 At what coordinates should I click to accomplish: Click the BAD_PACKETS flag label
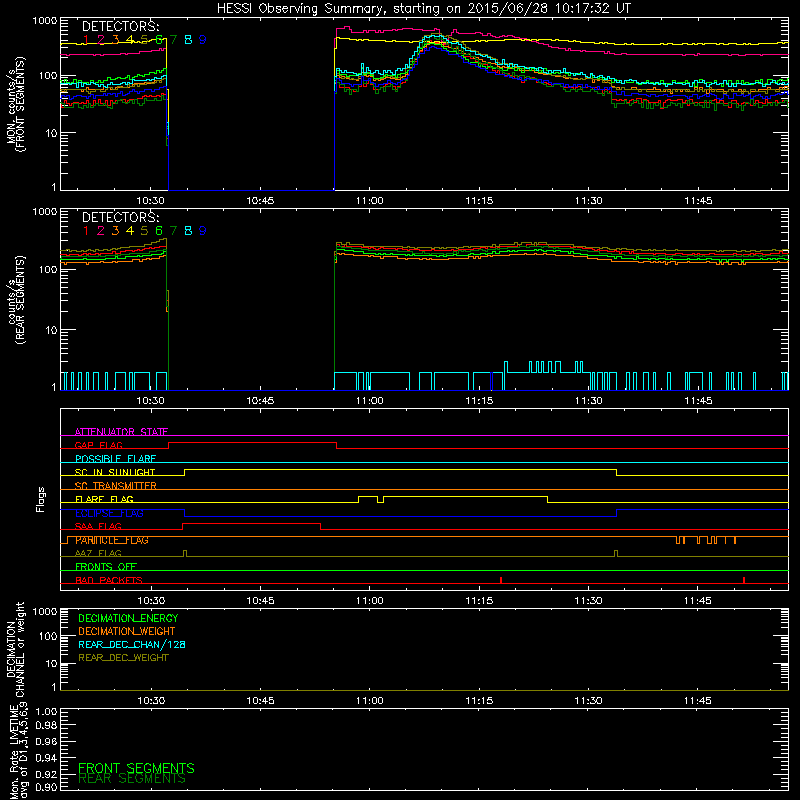pos(109,580)
